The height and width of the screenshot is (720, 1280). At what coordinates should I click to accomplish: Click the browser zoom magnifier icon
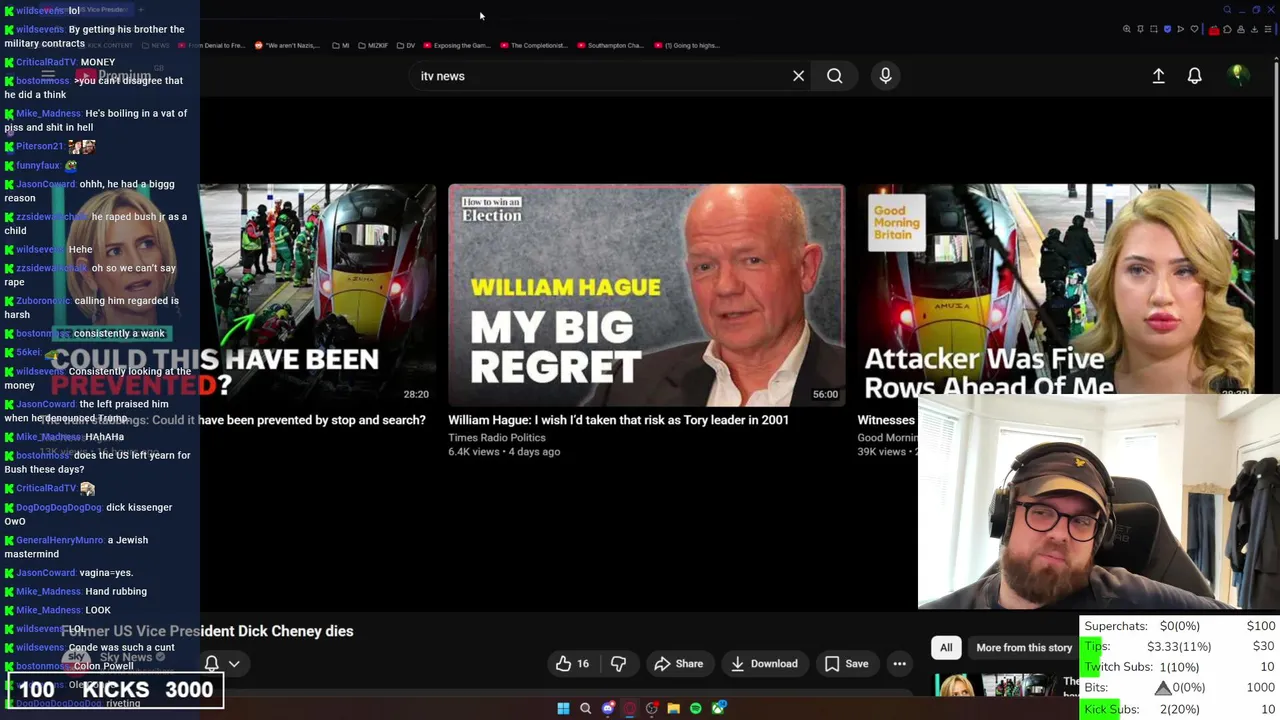pyautogui.click(x=1127, y=29)
